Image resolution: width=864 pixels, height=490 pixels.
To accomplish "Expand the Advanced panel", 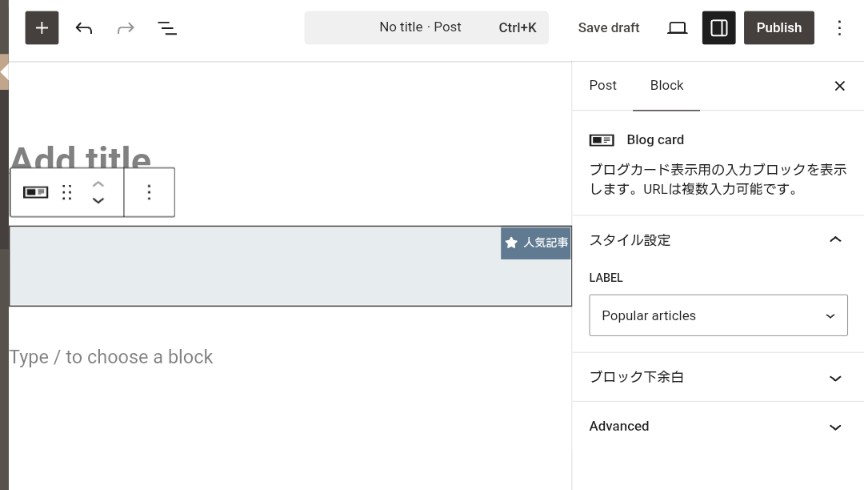I will (718, 427).
